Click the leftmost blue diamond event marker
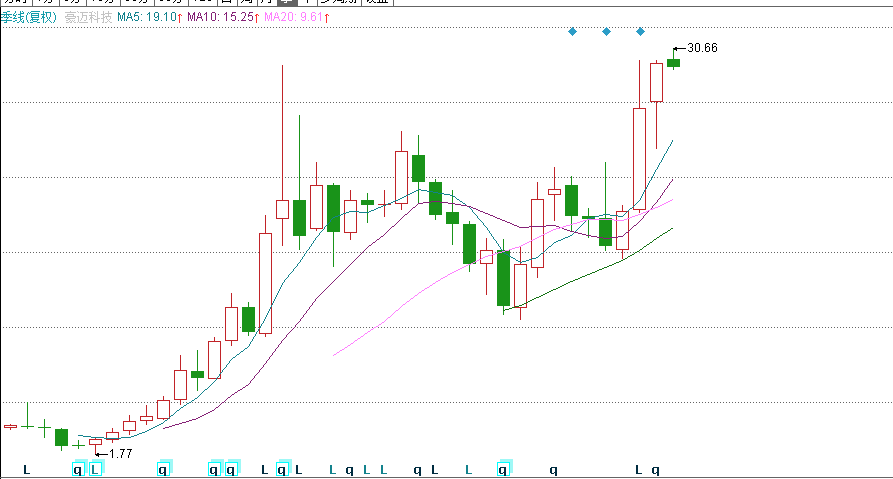 [x=572, y=32]
